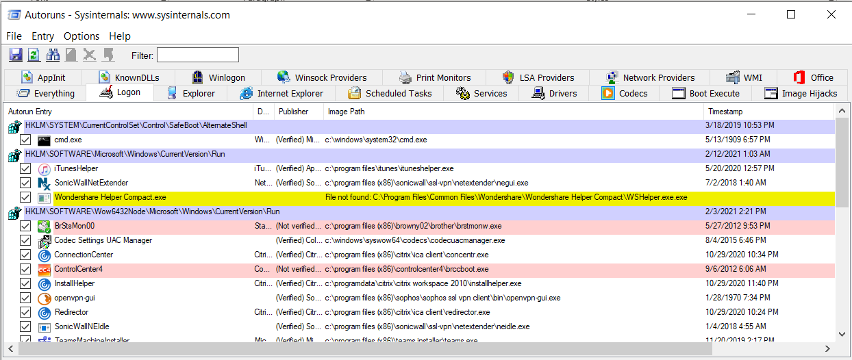Viewport: 852px width, 360px height.
Task: Click the BrStsMon00 green icon
Action: click(44, 226)
